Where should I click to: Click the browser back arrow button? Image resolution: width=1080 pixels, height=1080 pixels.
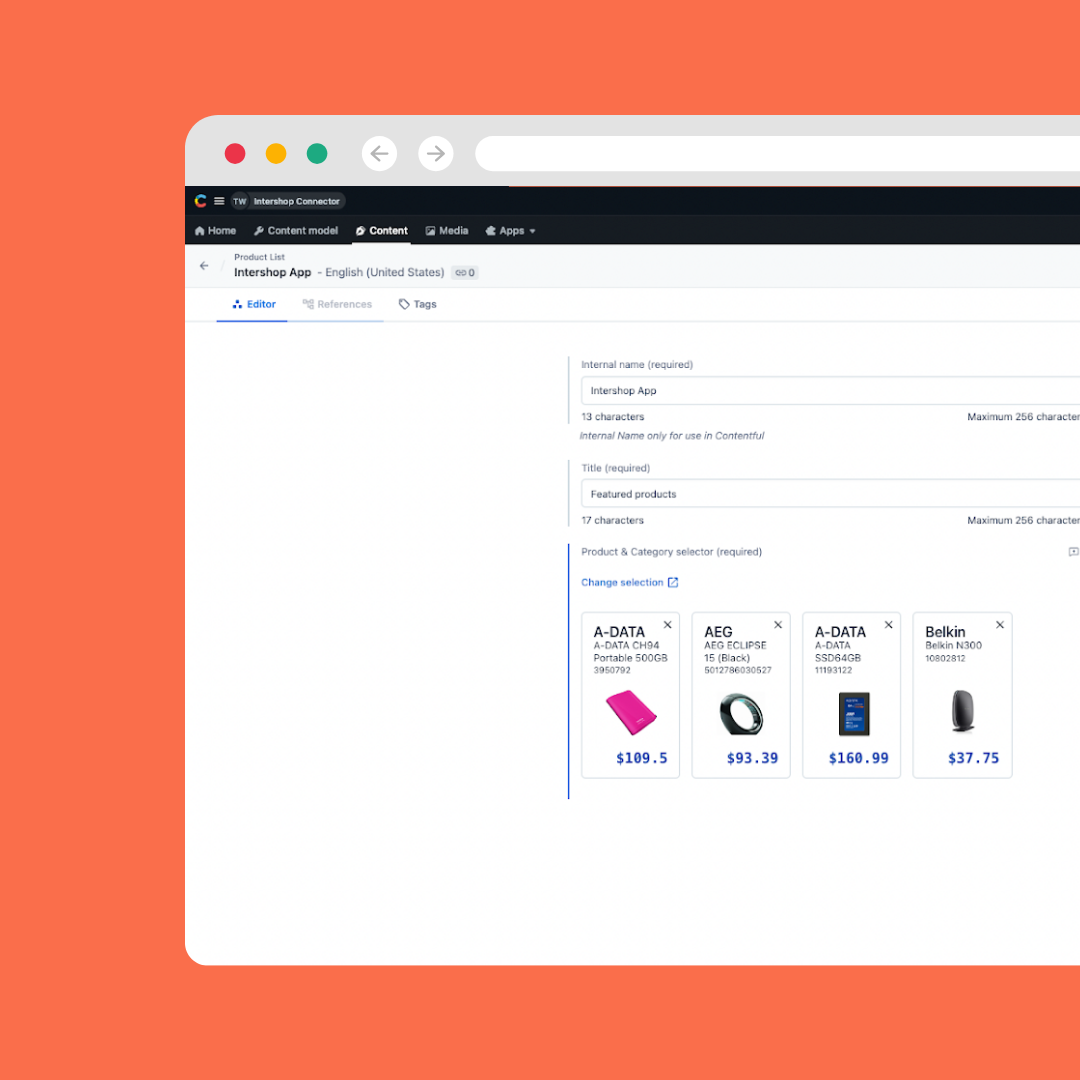380,154
